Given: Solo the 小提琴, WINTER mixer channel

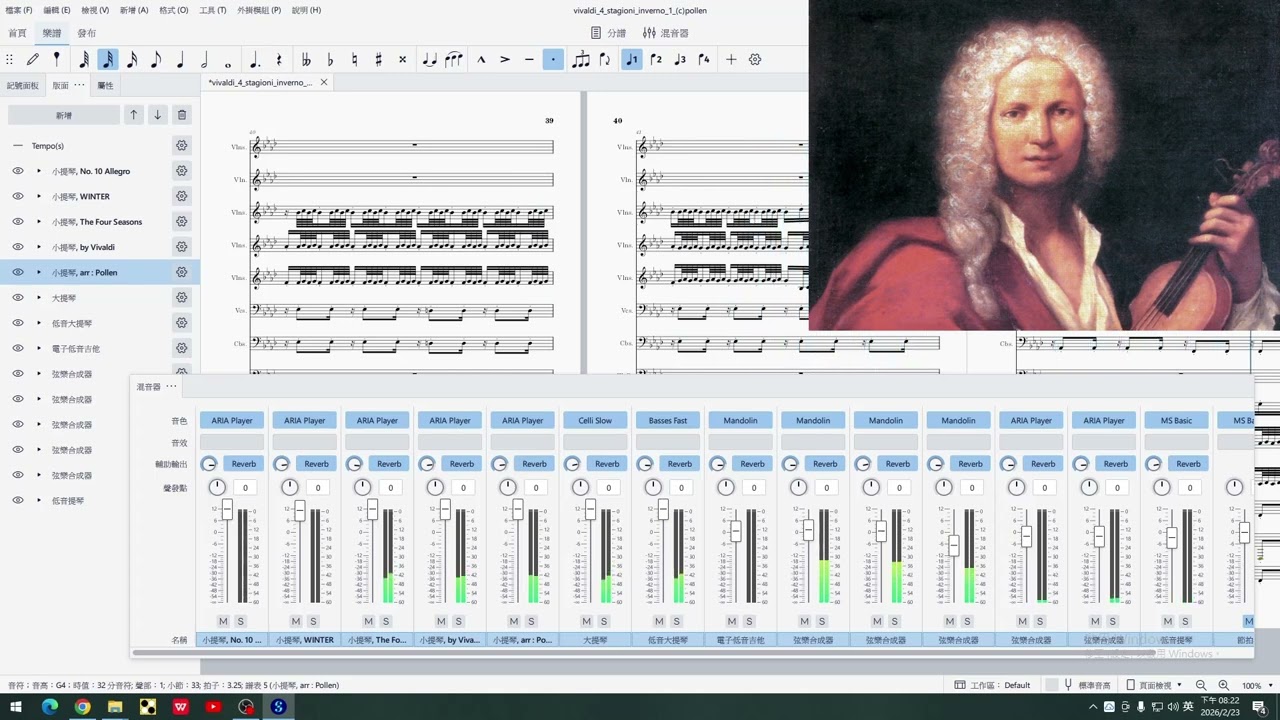Looking at the screenshot, I should click(313, 621).
